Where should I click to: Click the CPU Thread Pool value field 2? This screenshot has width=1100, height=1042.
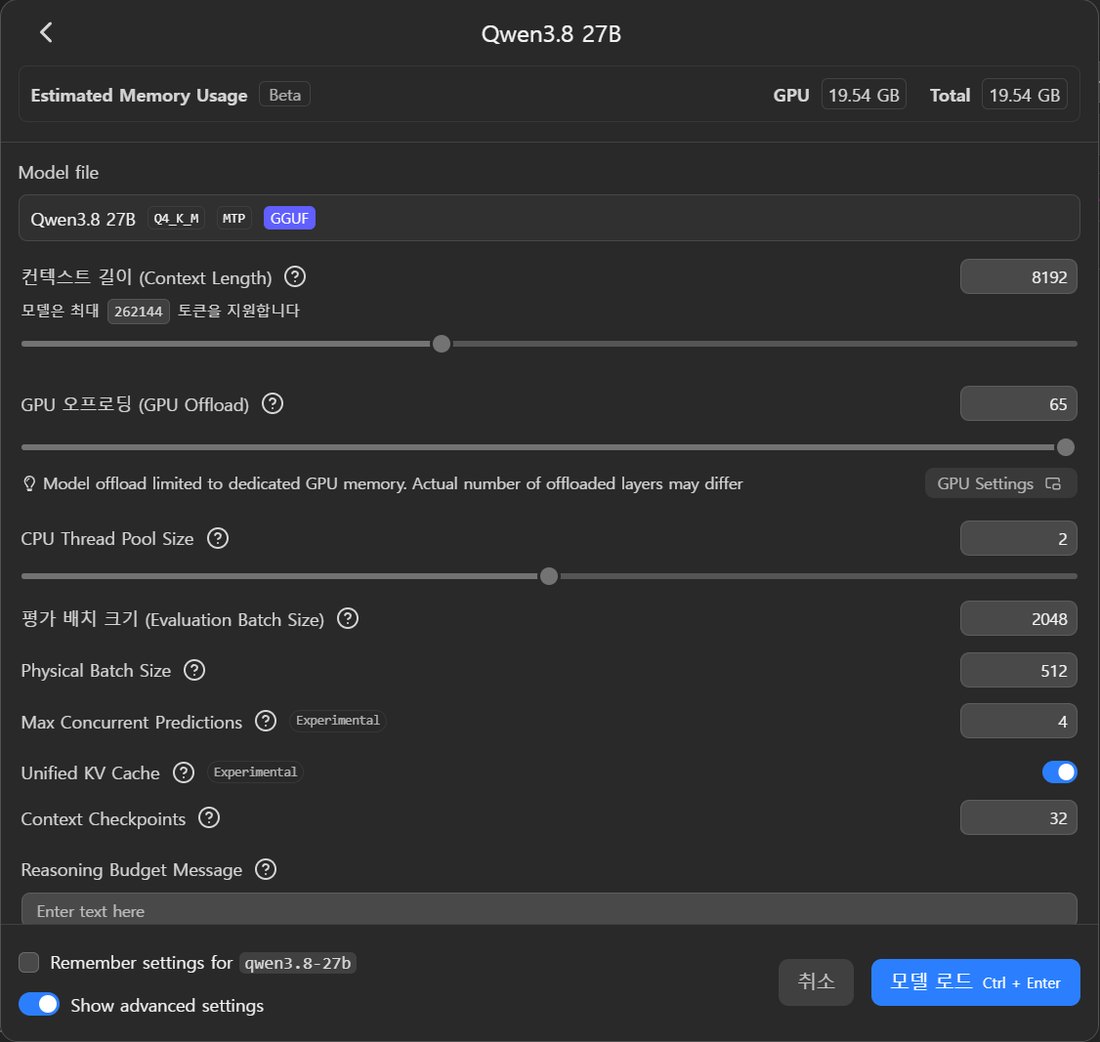pos(1018,538)
